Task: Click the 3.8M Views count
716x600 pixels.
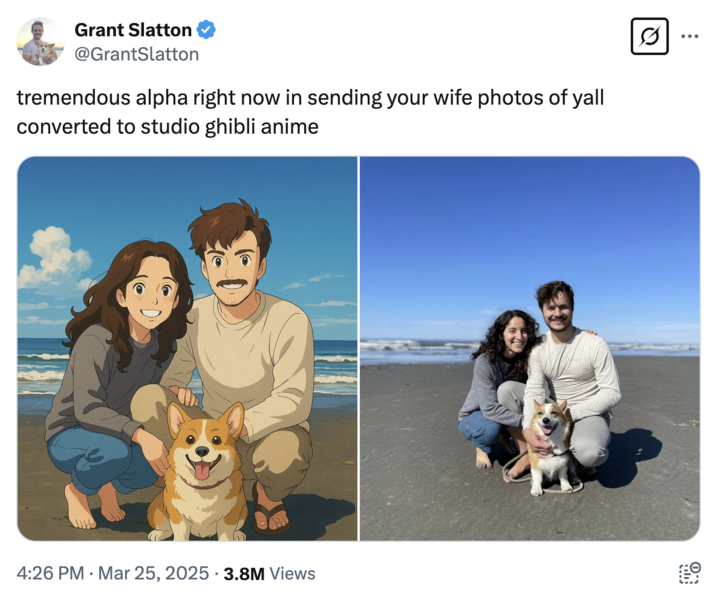Action: tap(269, 573)
